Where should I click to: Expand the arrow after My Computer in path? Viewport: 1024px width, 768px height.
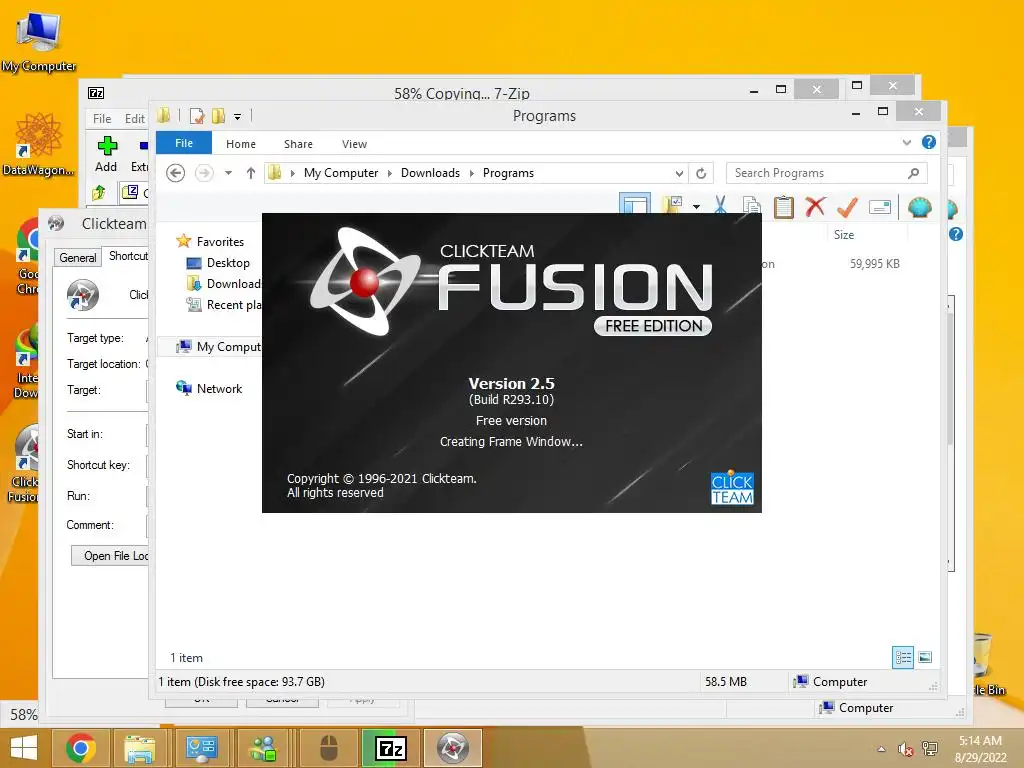pyautogui.click(x=390, y=173)
